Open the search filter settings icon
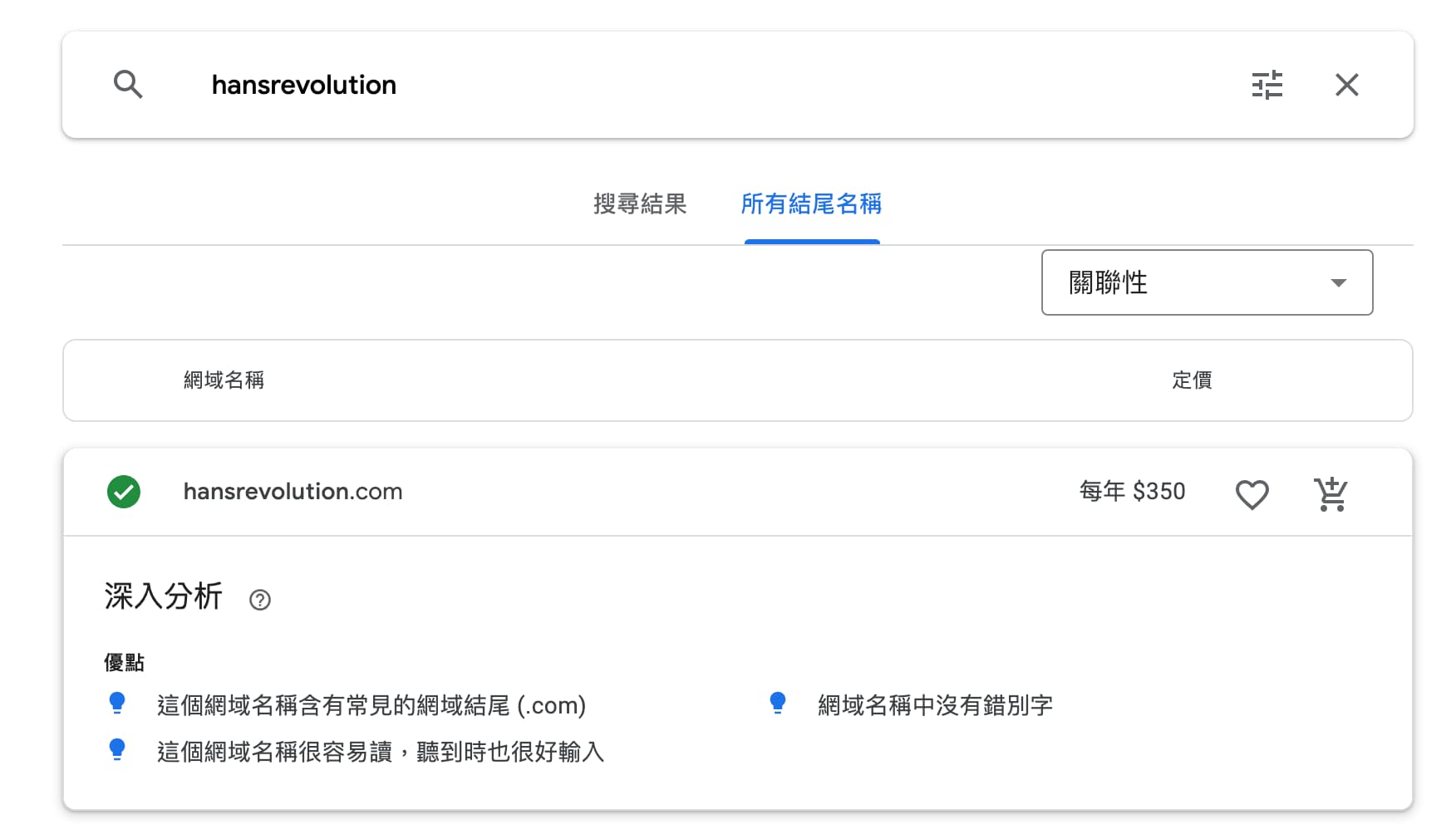Screen dimensions: 1456x829 pyautogui.click(x=1267, y=85)
